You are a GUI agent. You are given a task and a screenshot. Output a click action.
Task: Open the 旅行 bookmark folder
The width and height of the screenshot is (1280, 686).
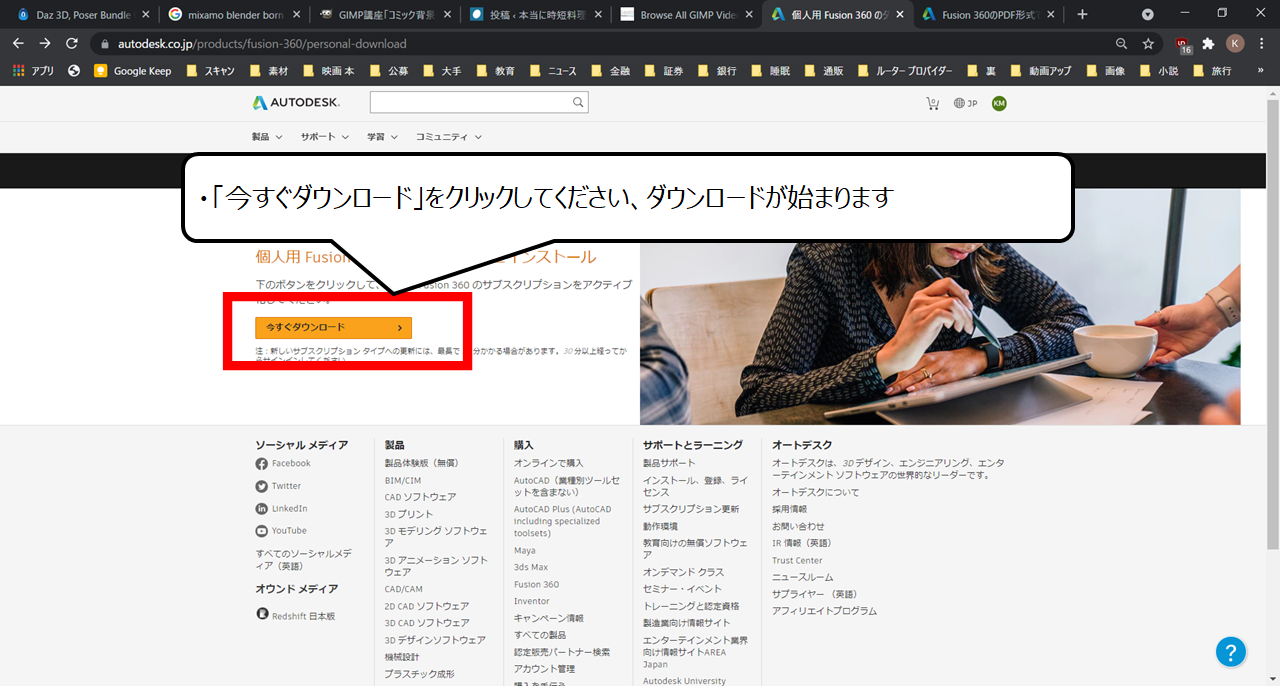tap(1210, 71)
